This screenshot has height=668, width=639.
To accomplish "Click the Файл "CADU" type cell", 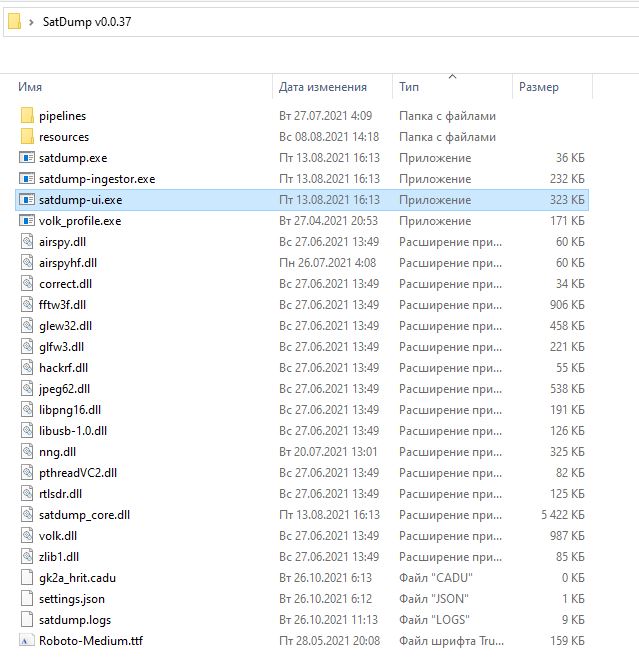I will pyautogui.click(x=436, y=578).
